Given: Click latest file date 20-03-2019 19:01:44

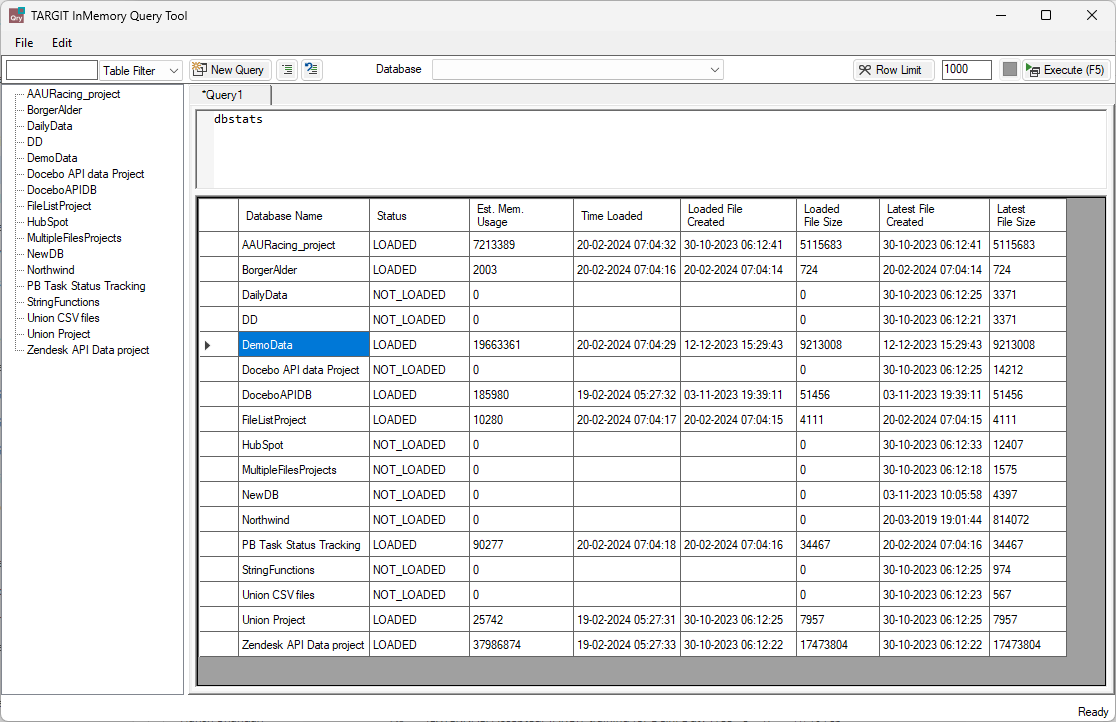Looking at the screenshot, I should pos(935,520).
